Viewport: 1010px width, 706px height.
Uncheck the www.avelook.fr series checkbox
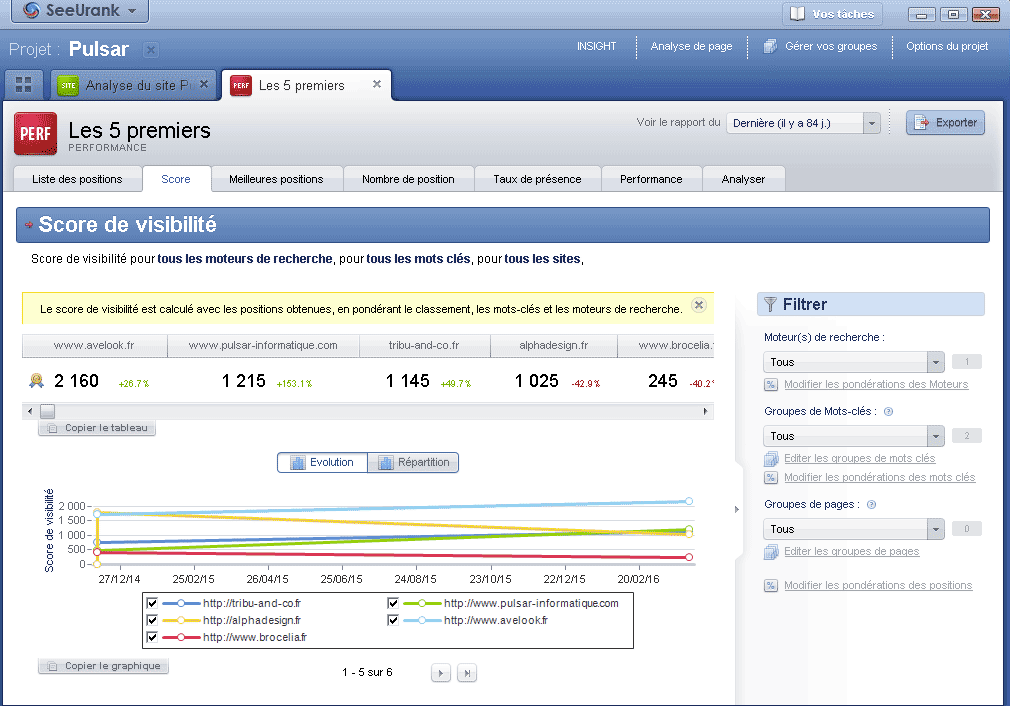(393, 620)
